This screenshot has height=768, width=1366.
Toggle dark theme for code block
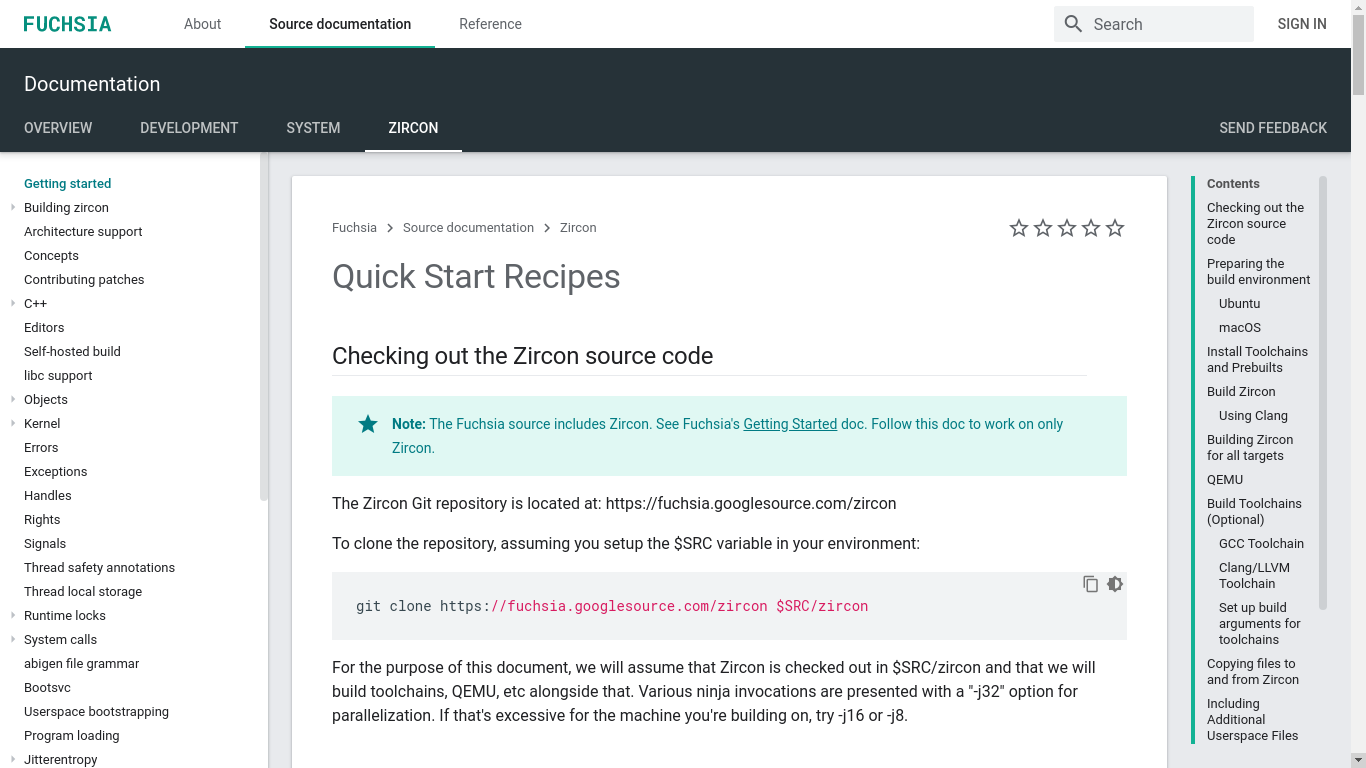click(1115, 584)
